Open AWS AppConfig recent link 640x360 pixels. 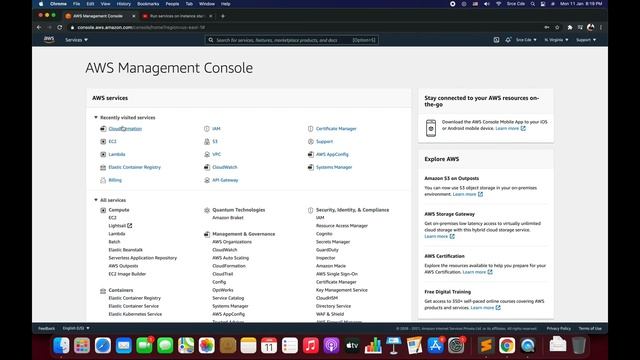pyautogui.click(x=332, y=154)
